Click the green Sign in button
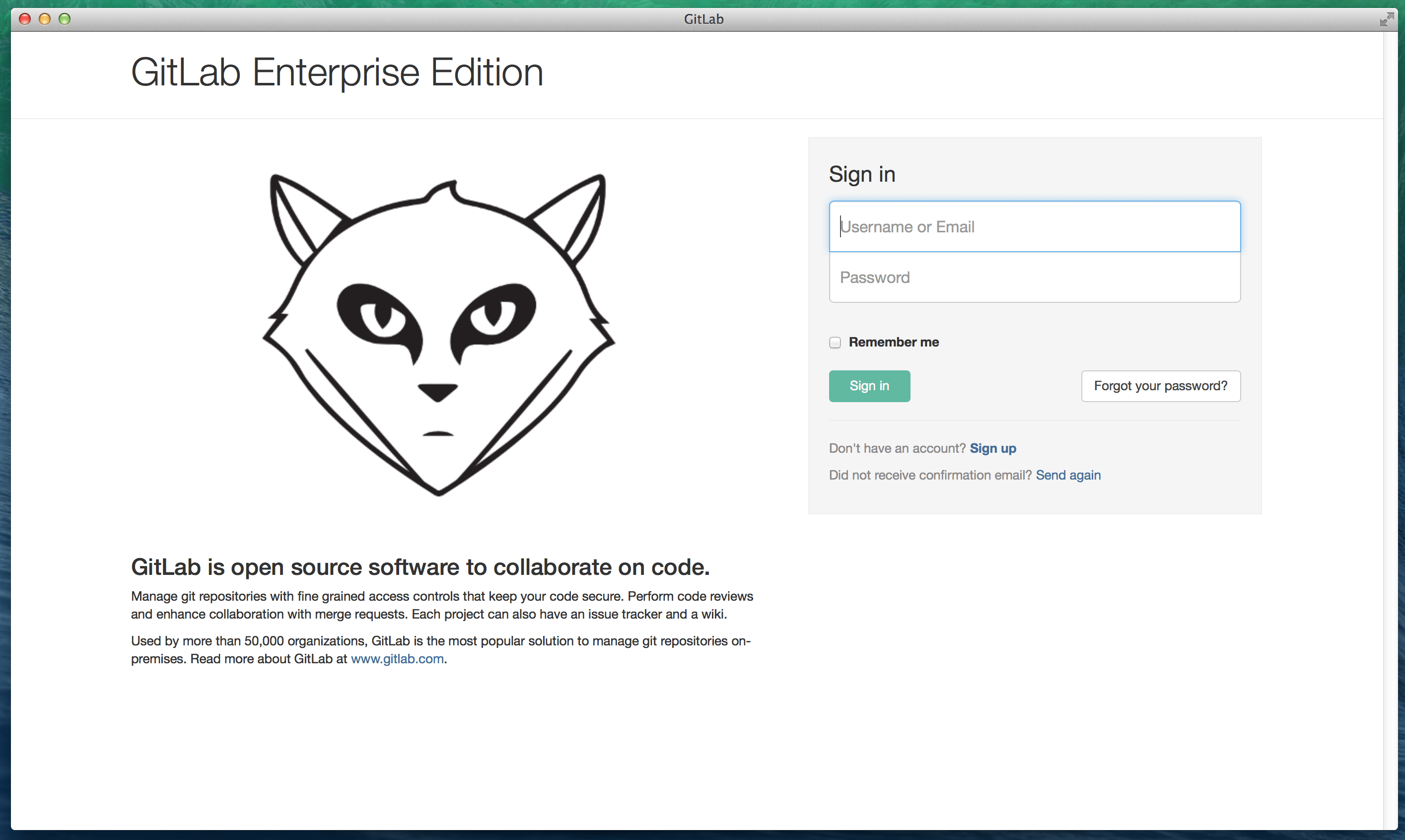The height and width of the screenshot is (840, 1405). tap(869, 386)
